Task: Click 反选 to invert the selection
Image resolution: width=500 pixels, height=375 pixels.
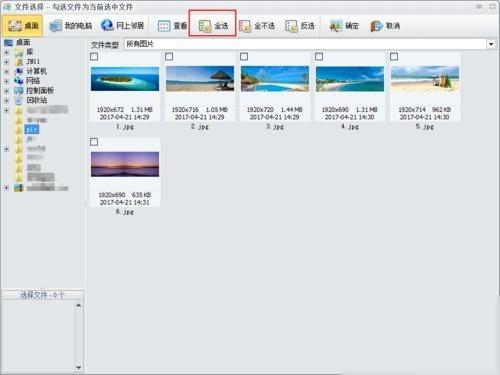Action: [x=300, y=26]
